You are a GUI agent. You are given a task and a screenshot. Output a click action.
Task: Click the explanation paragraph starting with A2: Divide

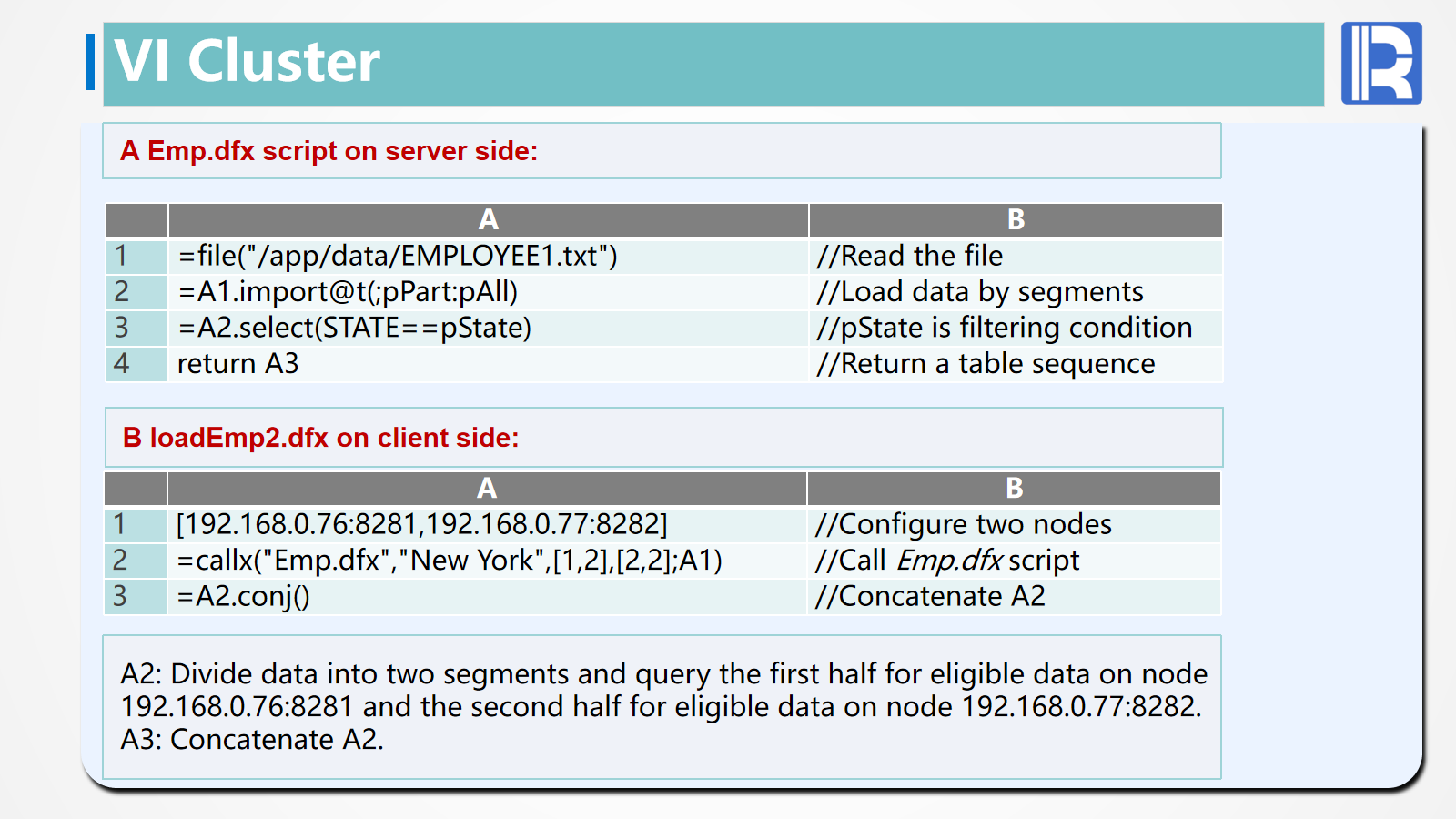point(662,706)
